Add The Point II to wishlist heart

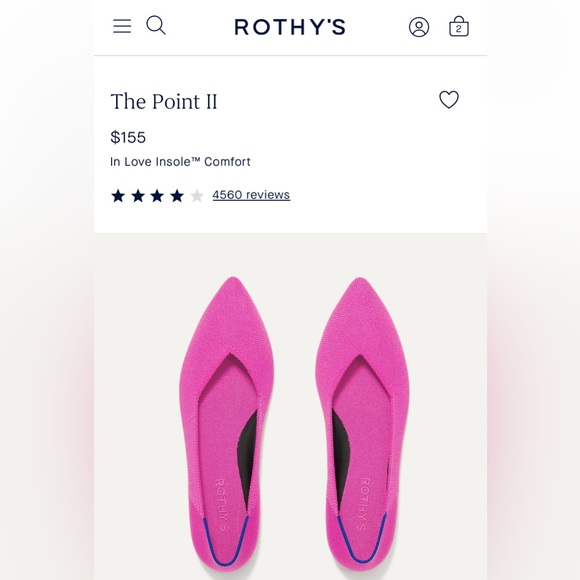tap(449, 100)
